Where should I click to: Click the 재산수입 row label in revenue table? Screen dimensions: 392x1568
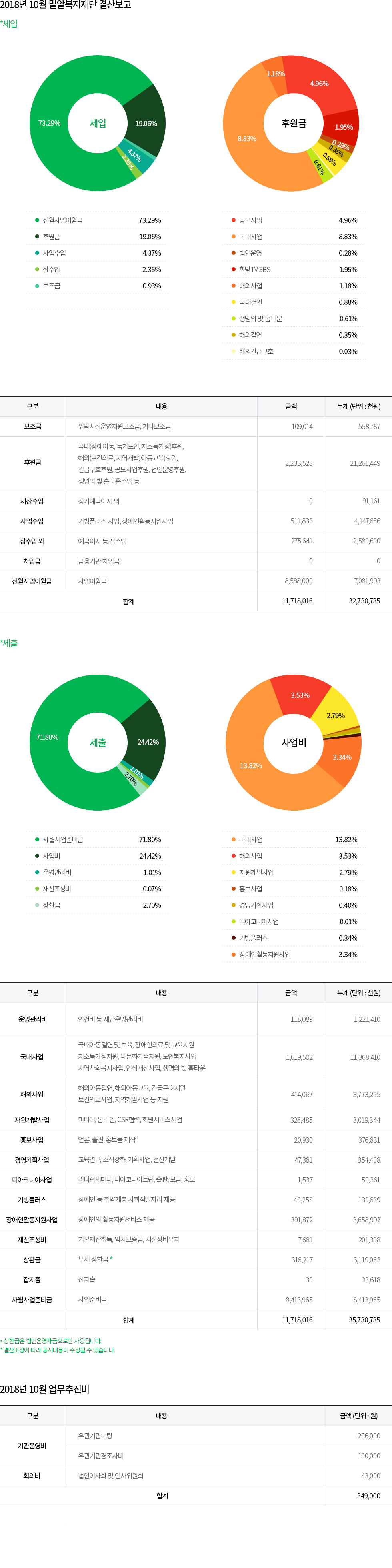(x=32, y=501)
